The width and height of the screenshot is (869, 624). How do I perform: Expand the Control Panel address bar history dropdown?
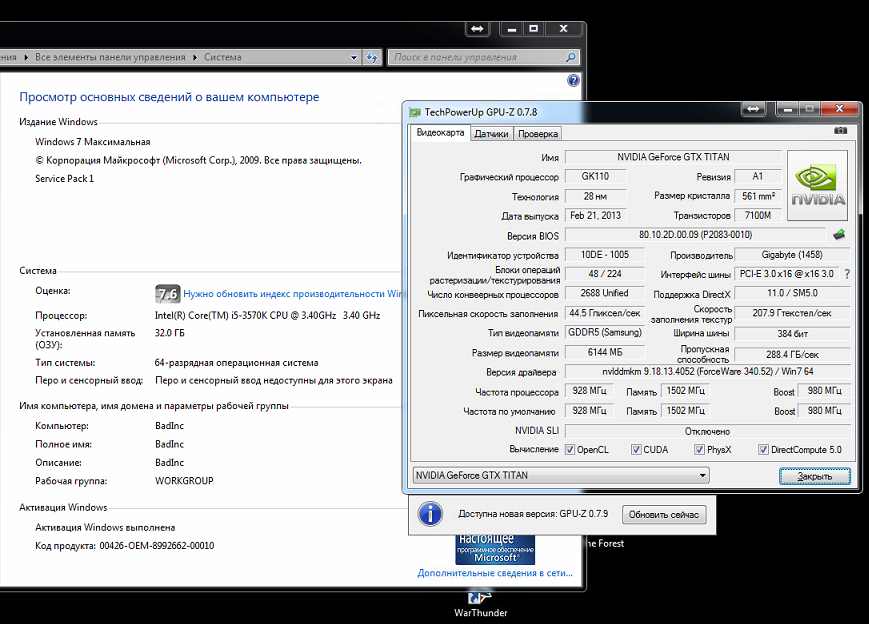pos(354,57)
